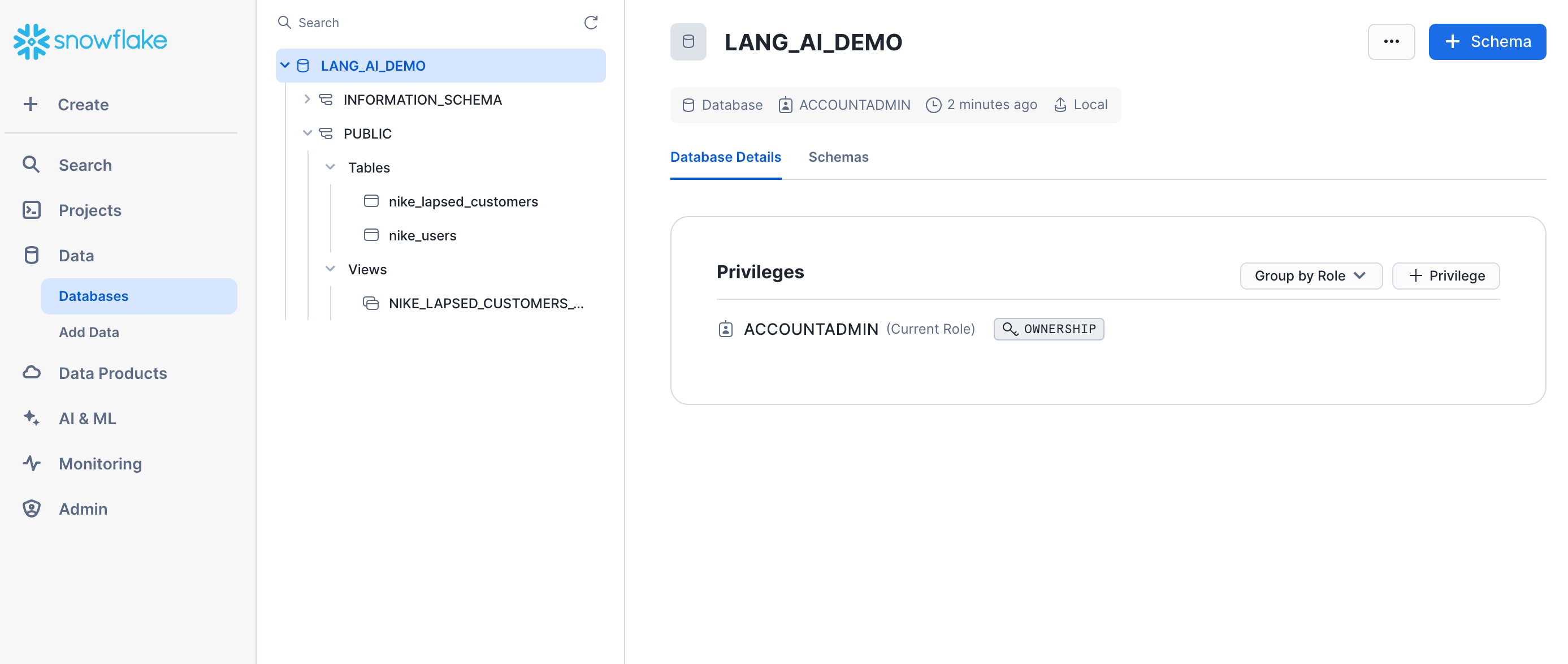Switch to the Schemas tab
The width and height of the screenshot is (1568, 664).
click(839, 157)
